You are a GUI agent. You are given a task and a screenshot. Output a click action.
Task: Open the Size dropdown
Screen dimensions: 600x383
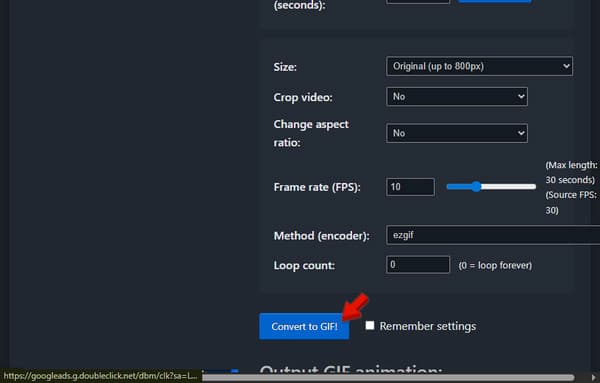pos(479,66)
